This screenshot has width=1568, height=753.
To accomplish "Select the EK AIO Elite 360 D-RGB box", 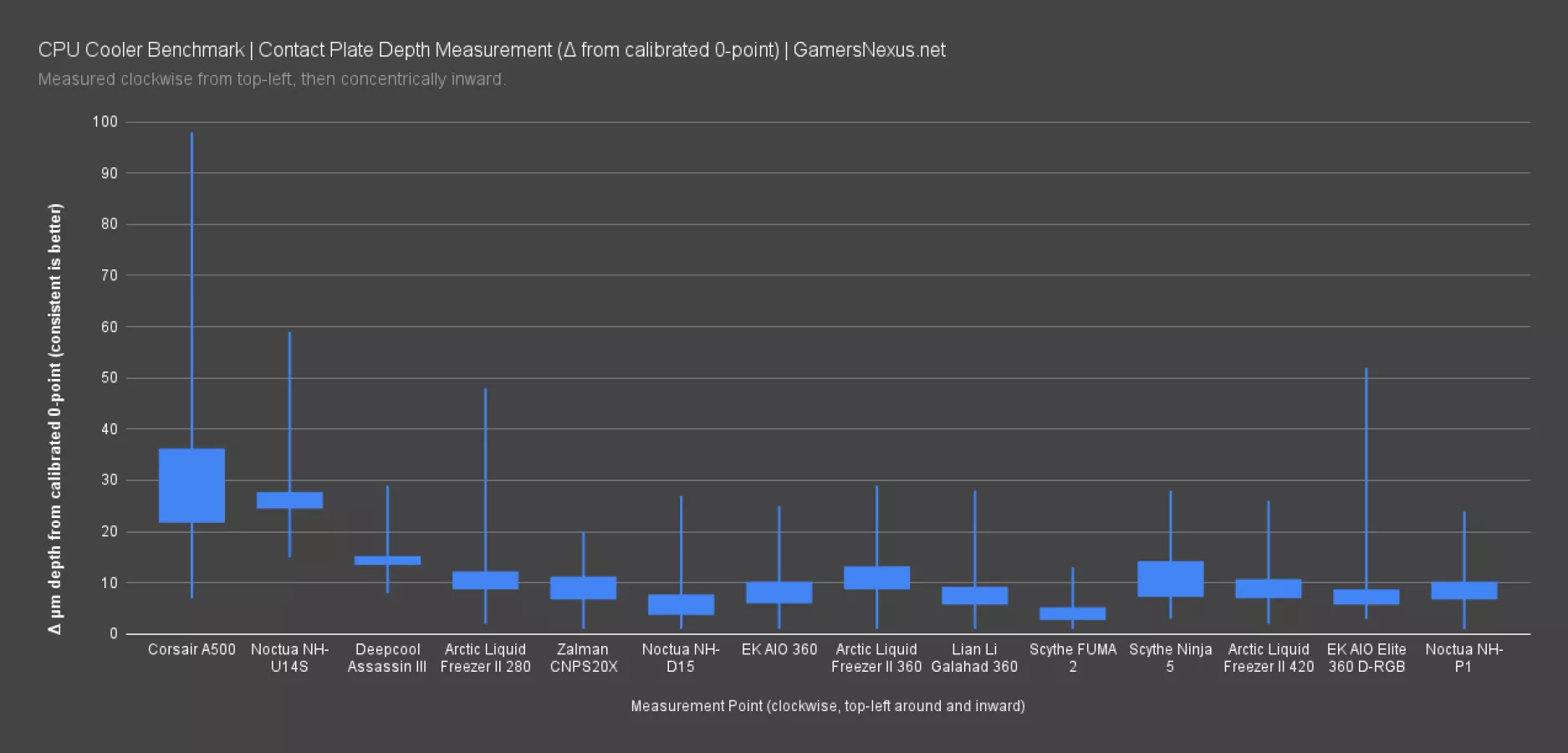I will pos(1366,597).
